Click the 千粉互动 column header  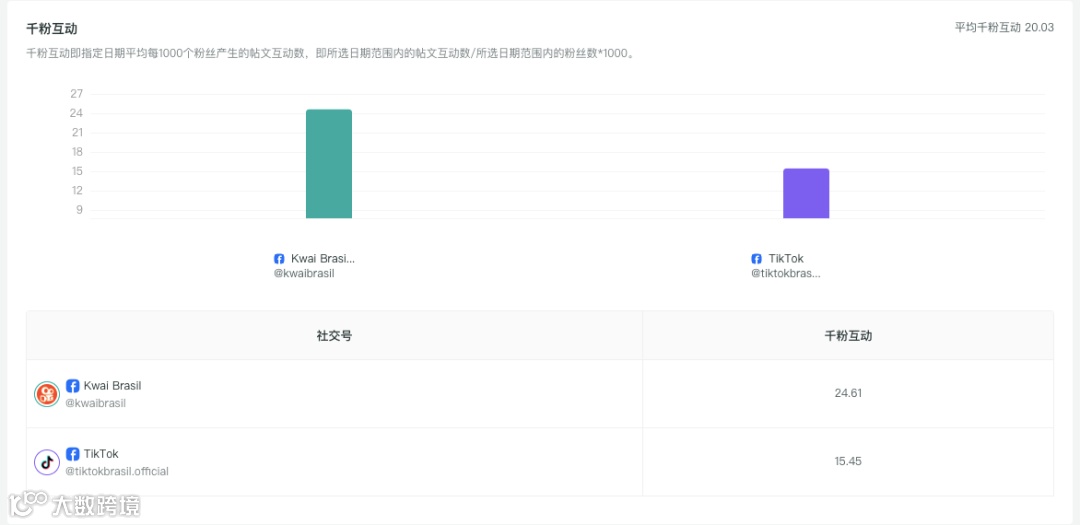pos(848,336)
